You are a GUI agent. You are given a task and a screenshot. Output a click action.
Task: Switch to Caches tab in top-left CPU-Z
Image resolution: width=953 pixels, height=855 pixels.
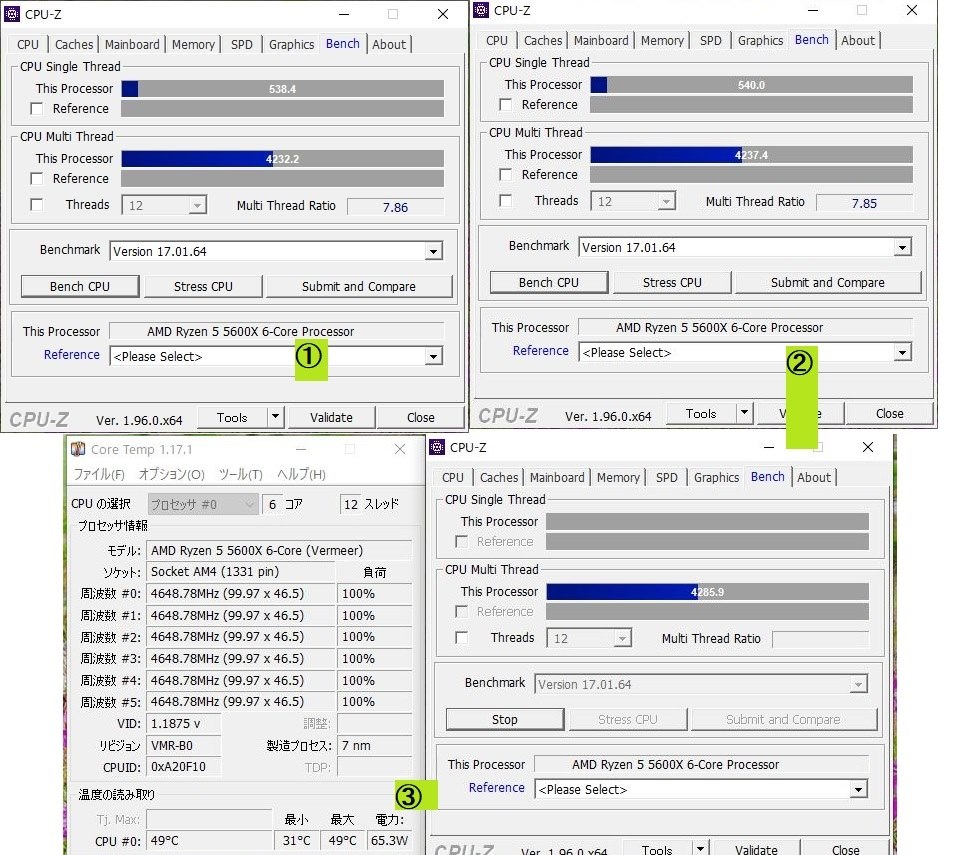(74, 44)
